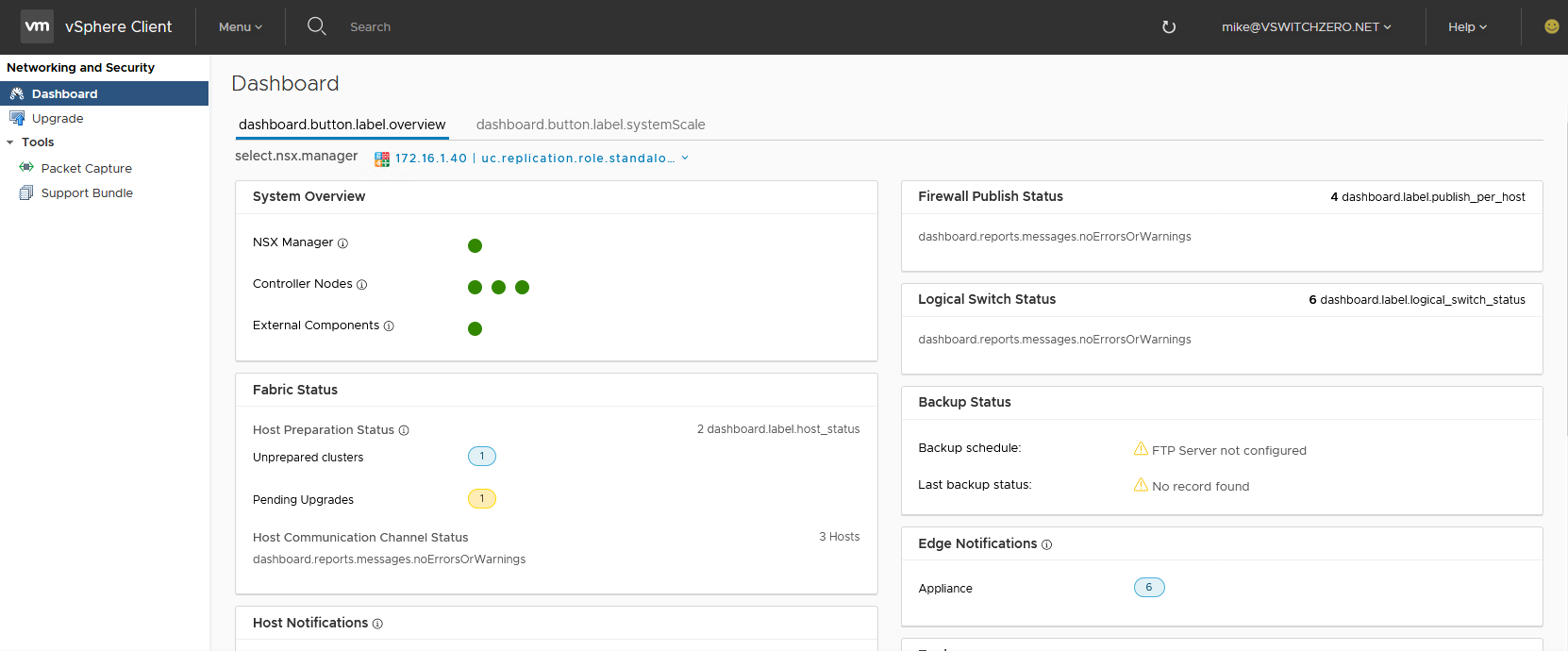Open the mike@VSWITCHZERO.NET user dropdown
Image resolution: width=1568 pixels, height=651 pixels.
point(1306,27)
